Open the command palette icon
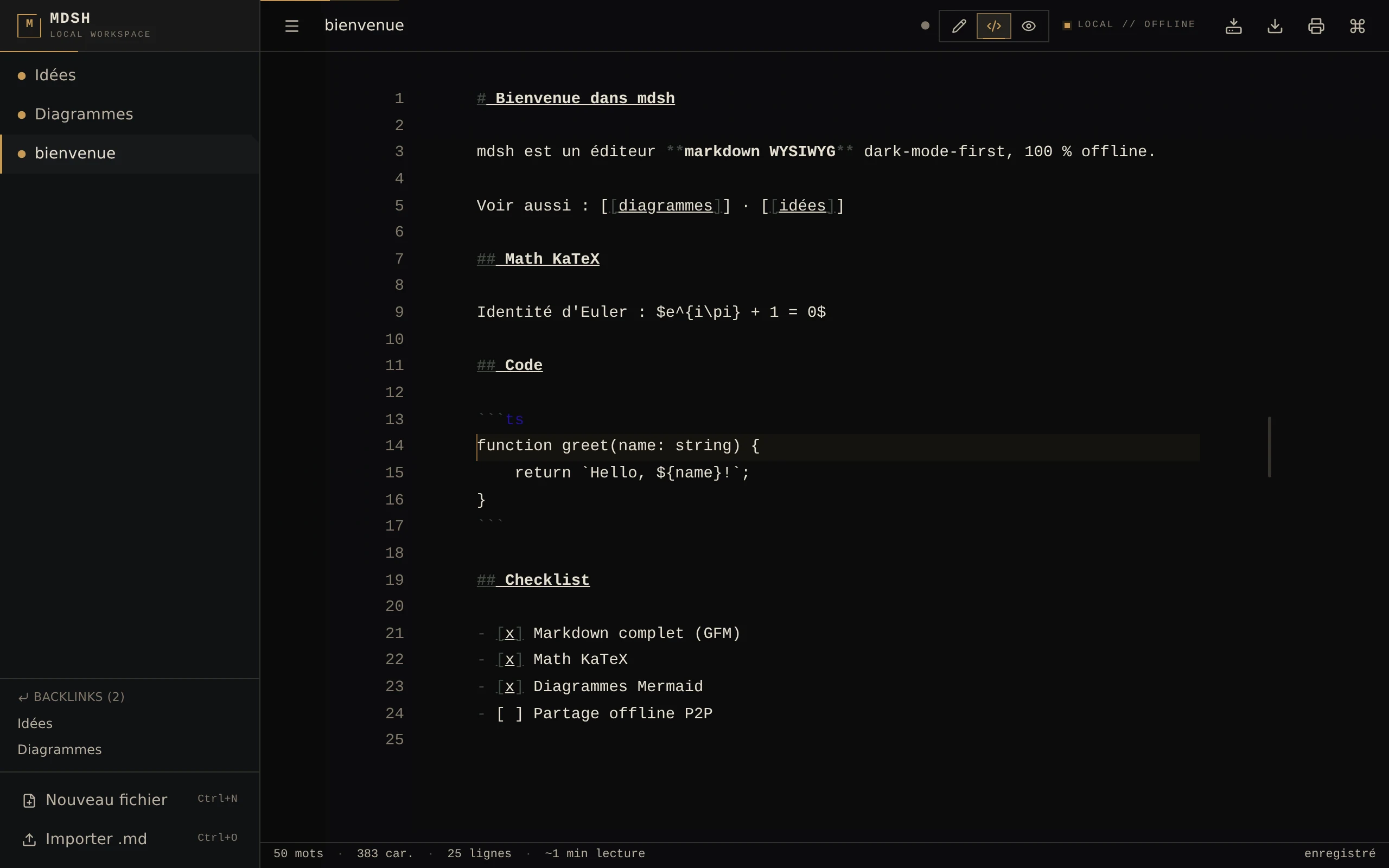This screenshot has height=868, width=1389. 1358,26
